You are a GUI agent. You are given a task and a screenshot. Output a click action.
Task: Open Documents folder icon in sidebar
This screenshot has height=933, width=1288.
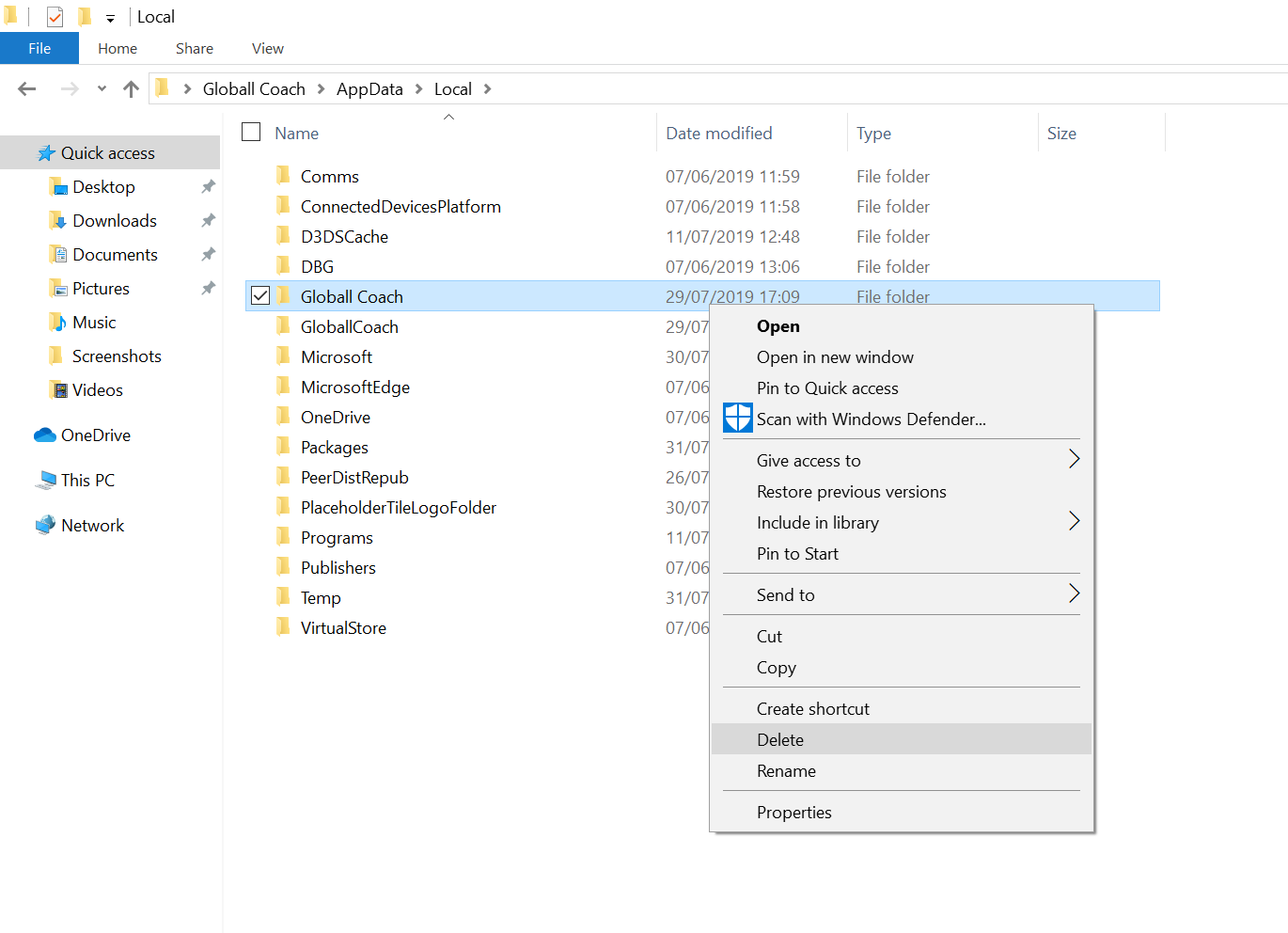click(x=58, y=254)
